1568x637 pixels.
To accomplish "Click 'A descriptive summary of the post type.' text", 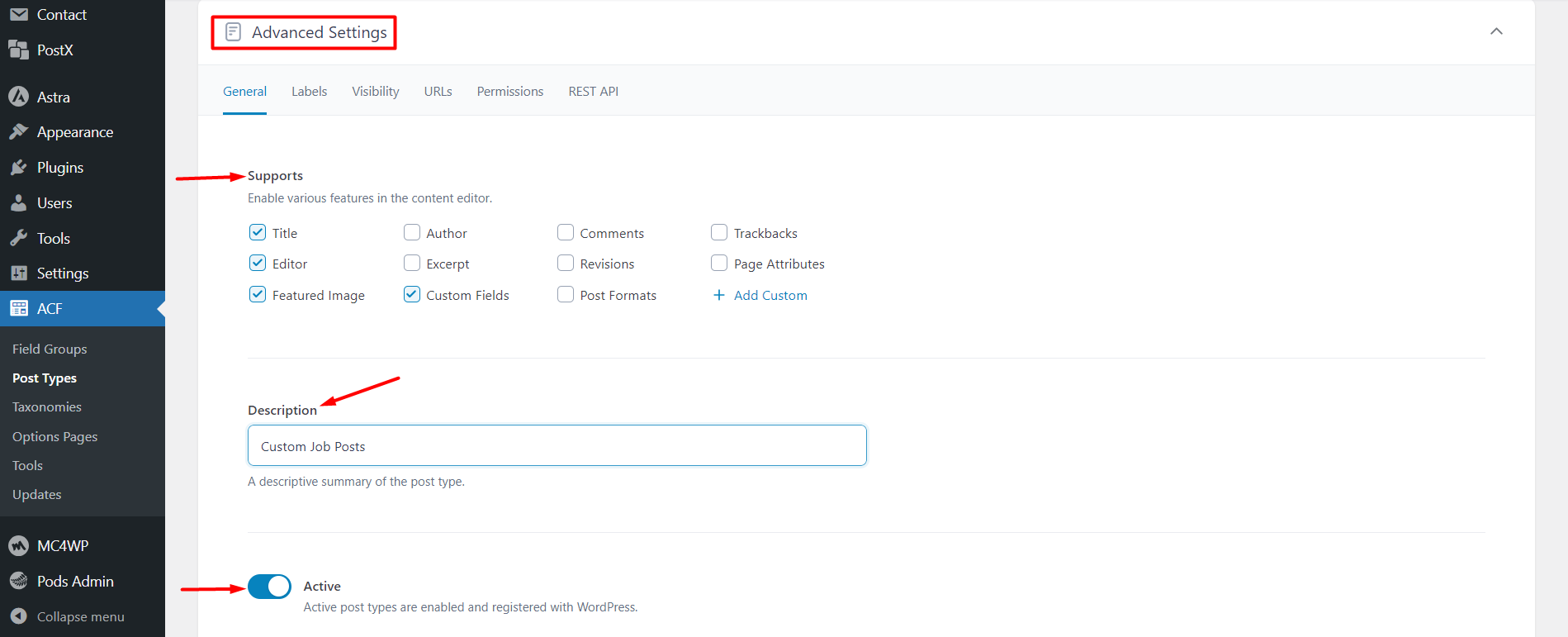I will 356,481.
